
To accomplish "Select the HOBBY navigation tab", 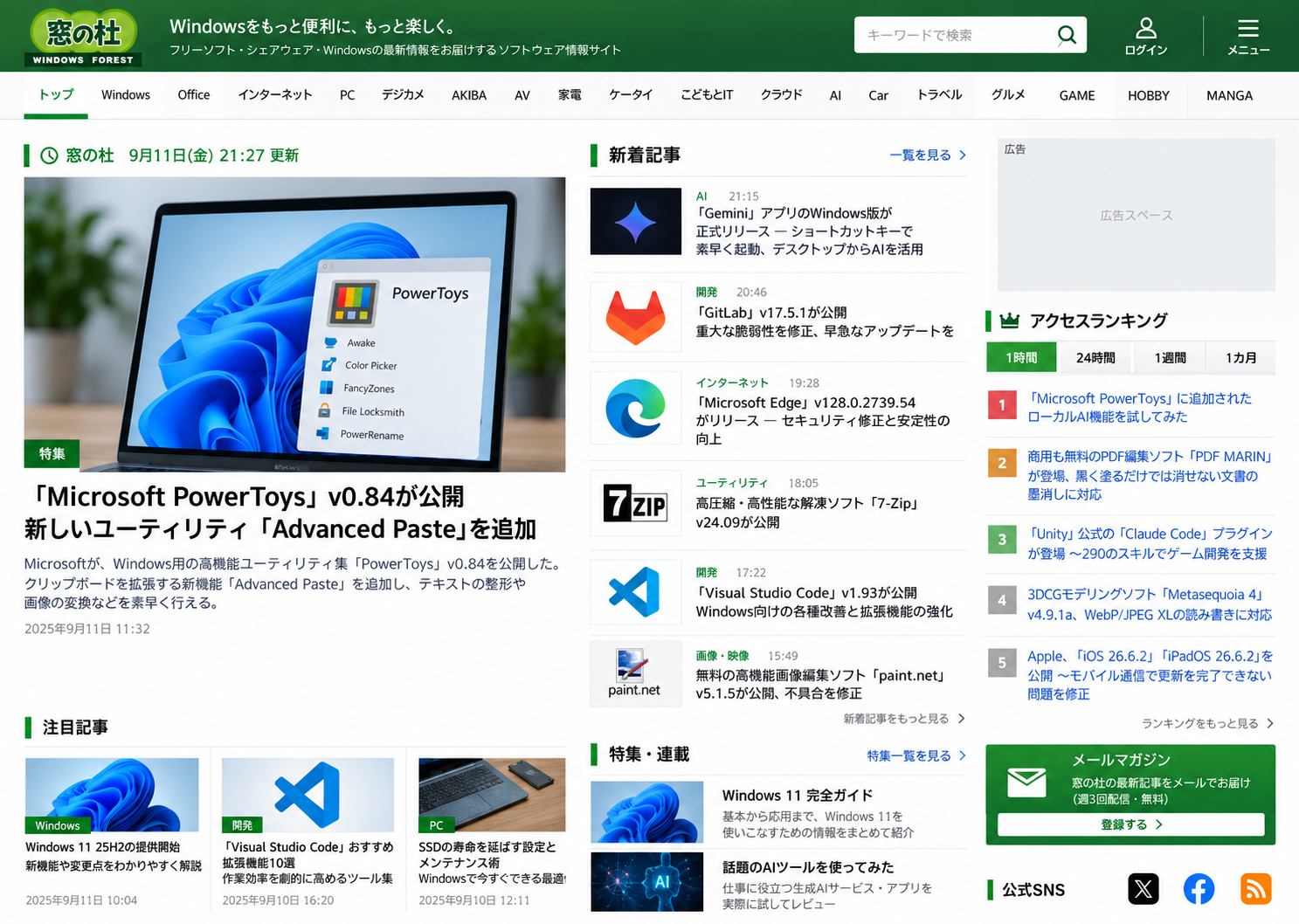I will pyautogui.click(x=1149, y=95).
